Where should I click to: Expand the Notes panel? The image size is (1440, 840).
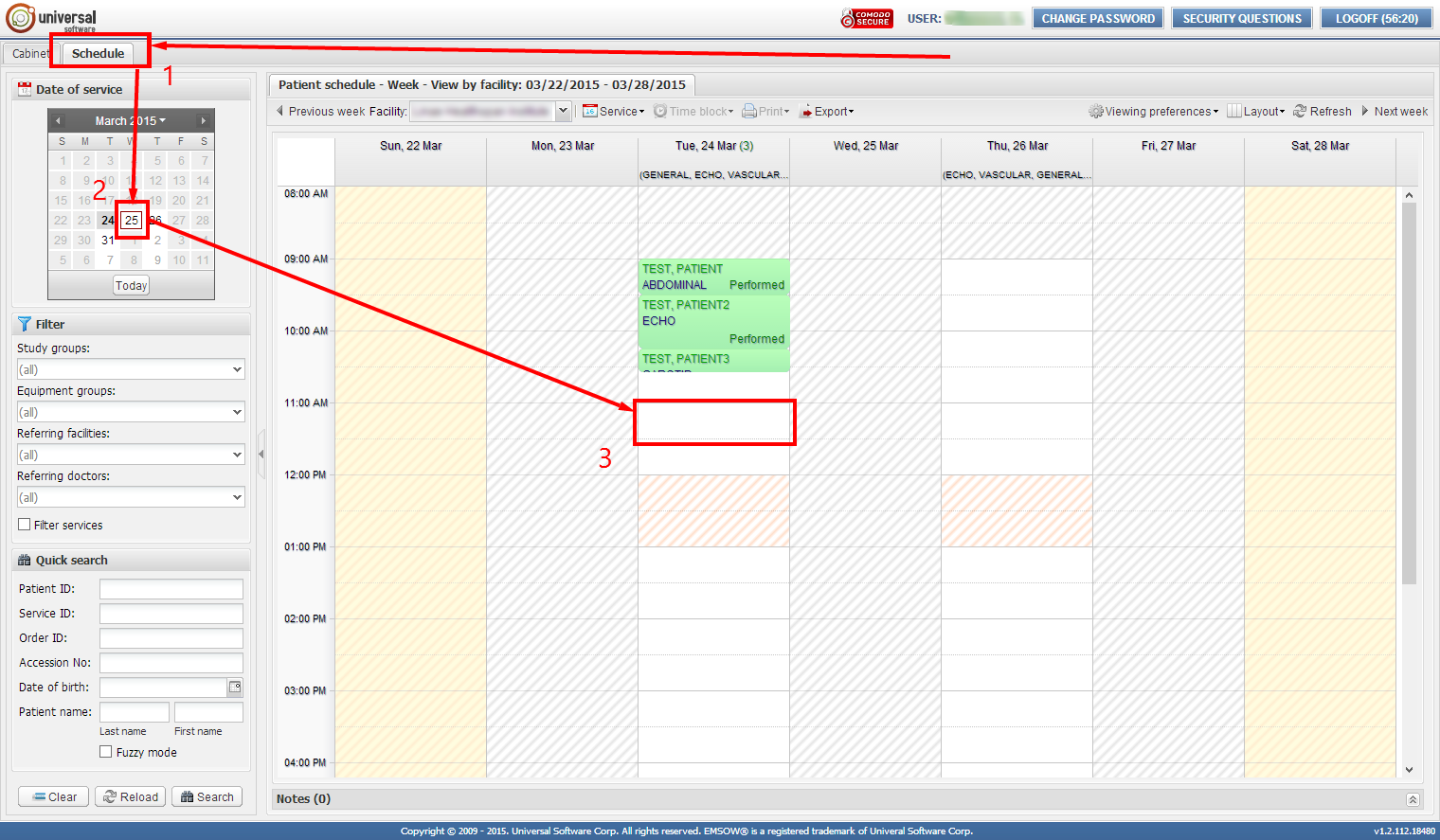(x=1413, y=799)
